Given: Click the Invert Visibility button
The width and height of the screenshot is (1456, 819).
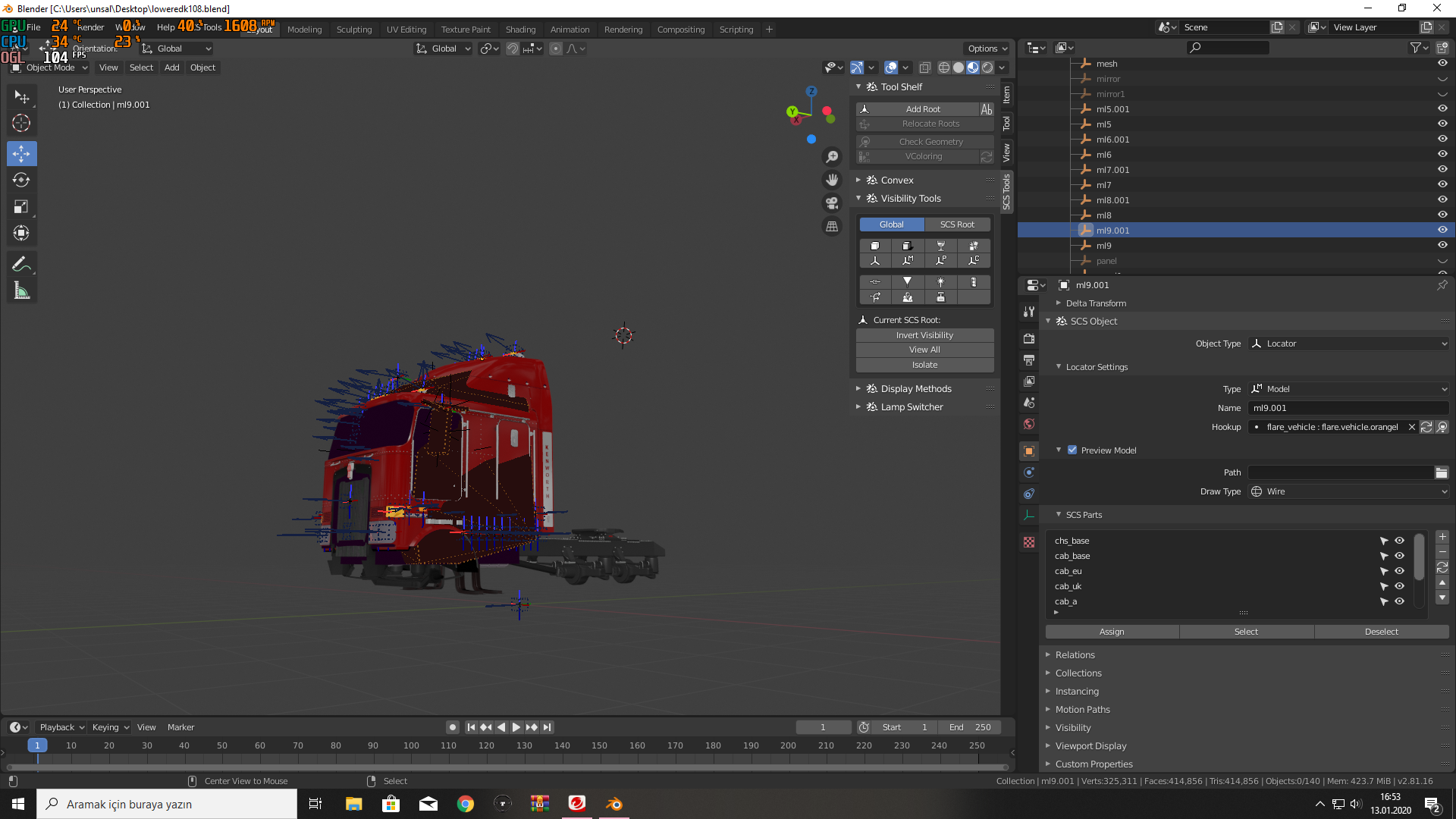Looking at the screenshot, I should pos(924,335).
